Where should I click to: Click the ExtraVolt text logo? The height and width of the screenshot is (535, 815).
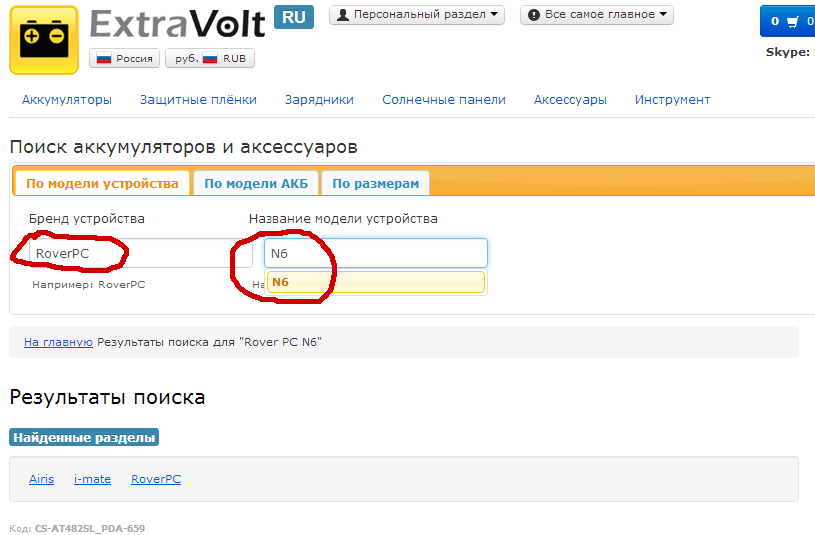coord(177,24)
